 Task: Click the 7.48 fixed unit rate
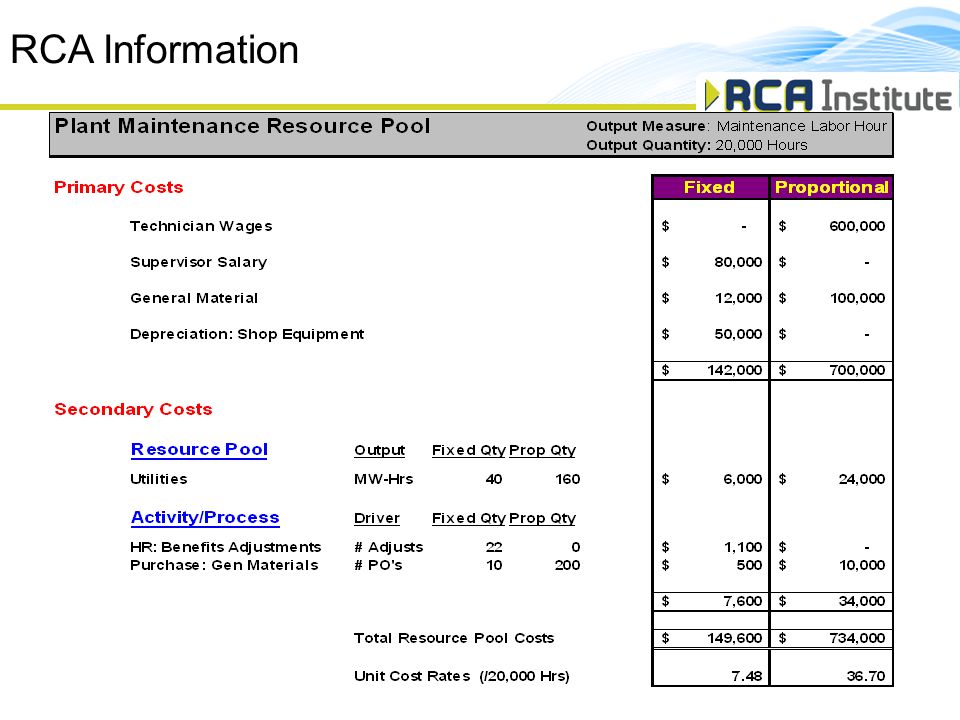pyautogui.click(x=746, y=676)
